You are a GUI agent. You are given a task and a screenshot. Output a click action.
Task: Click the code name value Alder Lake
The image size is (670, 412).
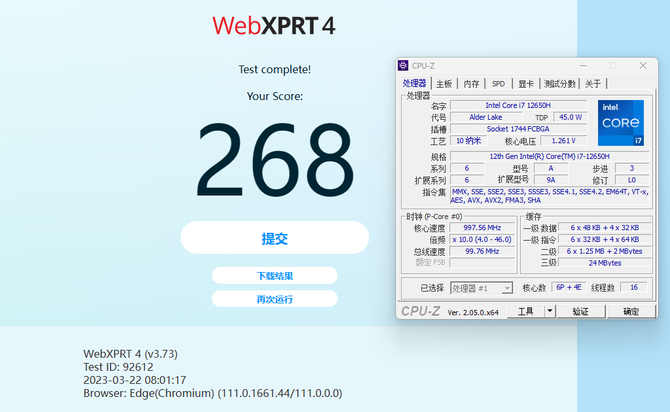click(x=486, y=117)
